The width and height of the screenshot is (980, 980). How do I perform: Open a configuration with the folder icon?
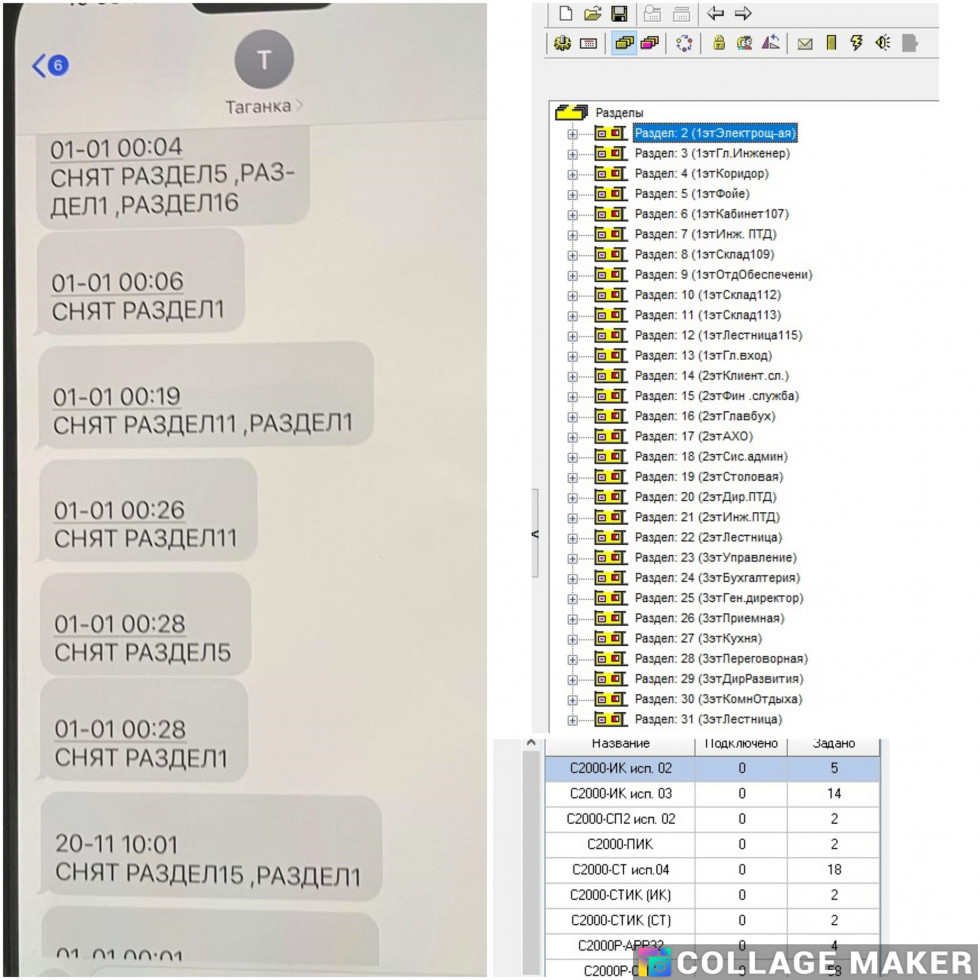click(592, 14)
